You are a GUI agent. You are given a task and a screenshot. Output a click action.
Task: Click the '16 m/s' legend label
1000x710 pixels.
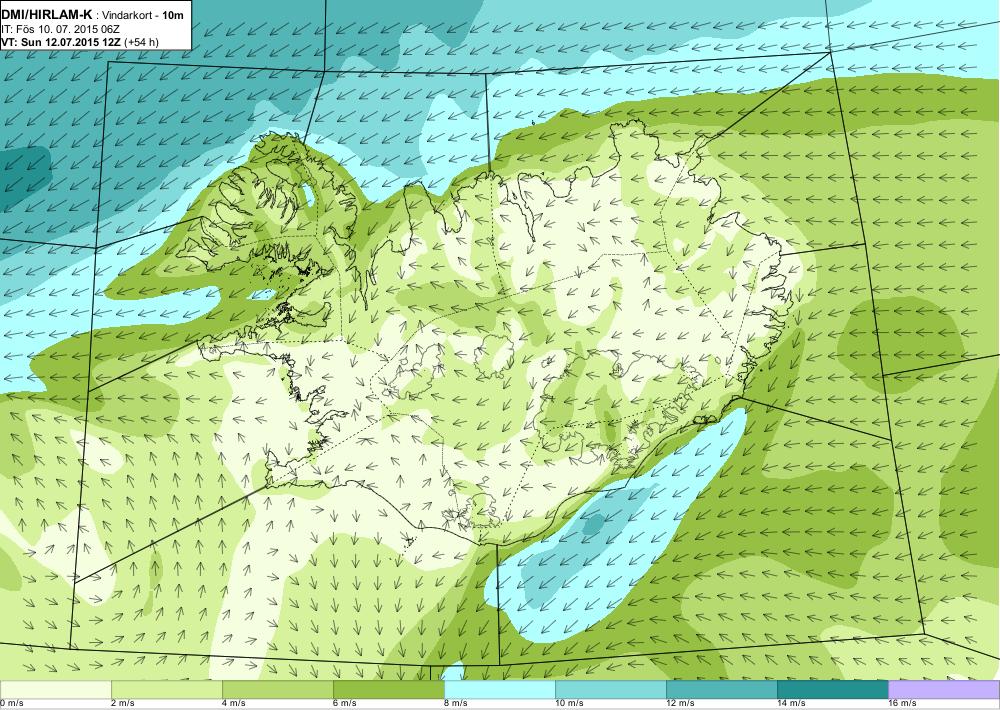coord(902,704)
